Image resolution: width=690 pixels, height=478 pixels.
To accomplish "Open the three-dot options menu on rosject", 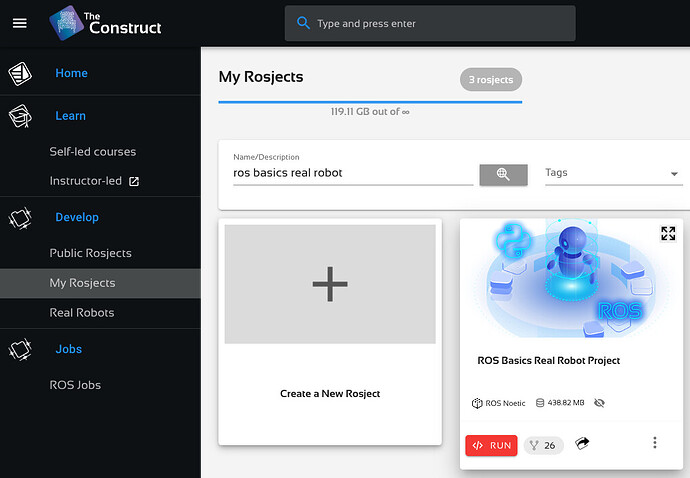I will (x=655, y=443).
